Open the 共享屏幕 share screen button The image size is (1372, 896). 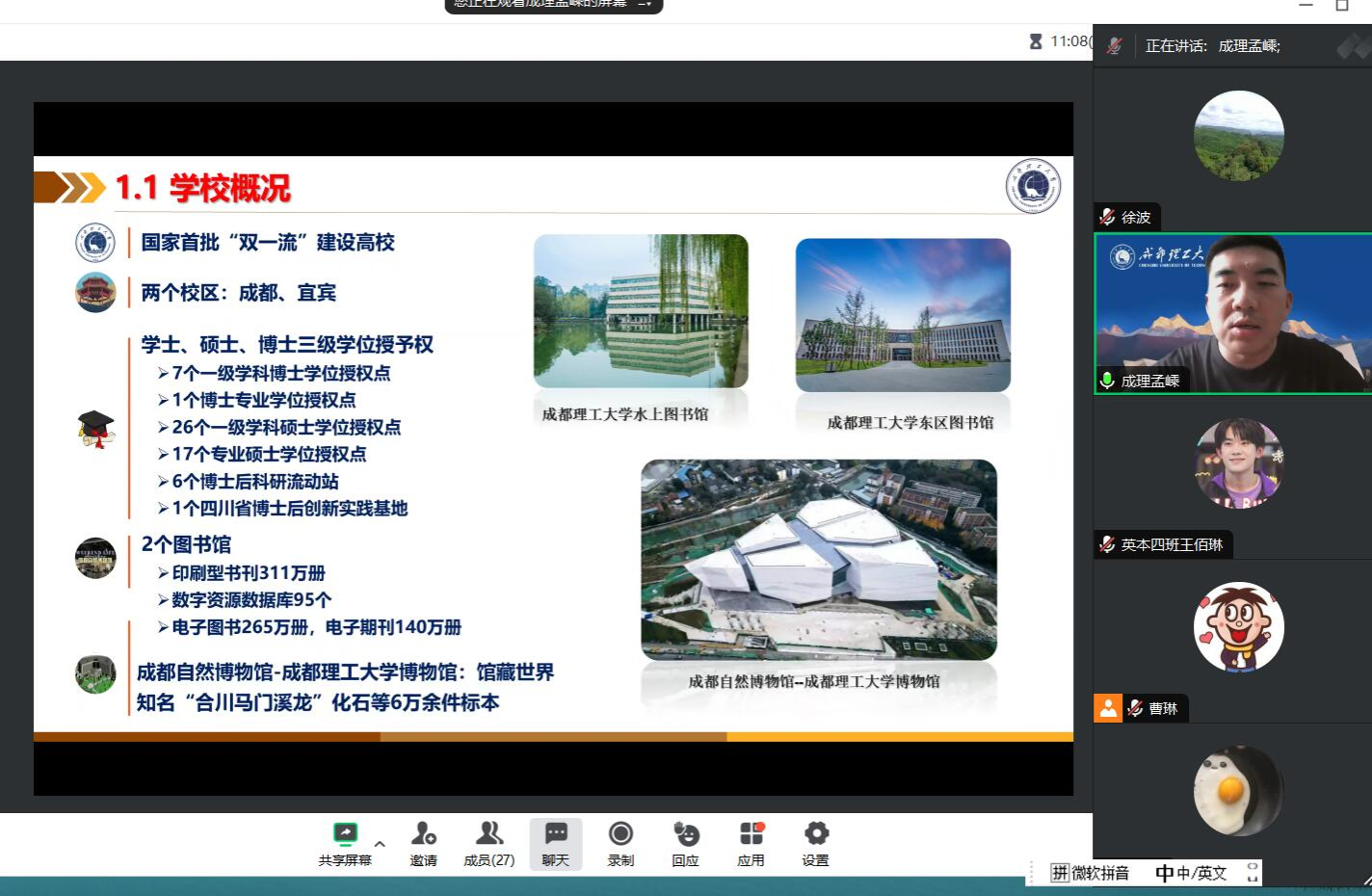(x=345, y=844)
